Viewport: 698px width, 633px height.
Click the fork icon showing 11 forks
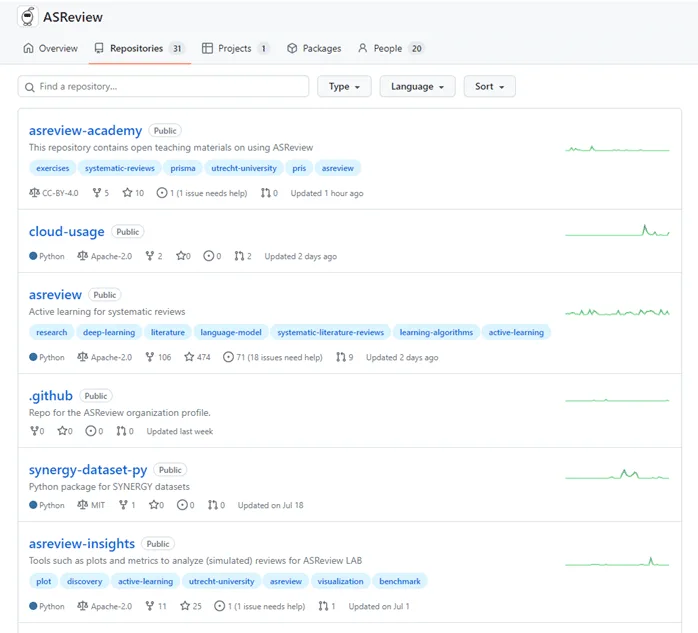[x=150, y=606]
